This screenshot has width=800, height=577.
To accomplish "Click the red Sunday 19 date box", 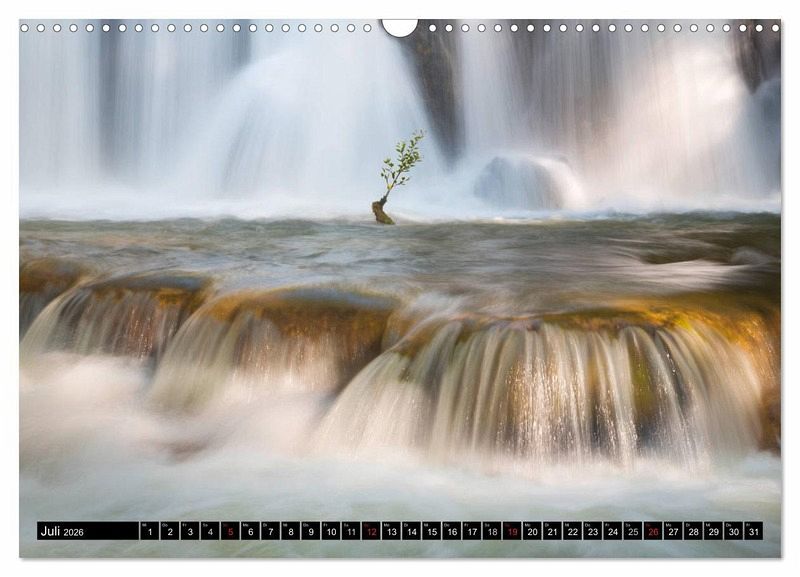I will (x=512, y=531).
